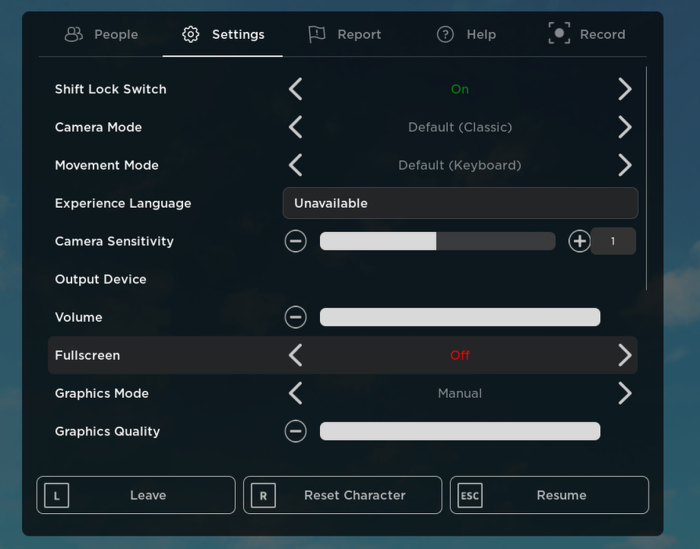The height and width of the screenshot is (549, 700).
Task: Open the Experience Language 'Unavailable' dropdown
Action: click(460, 203)
